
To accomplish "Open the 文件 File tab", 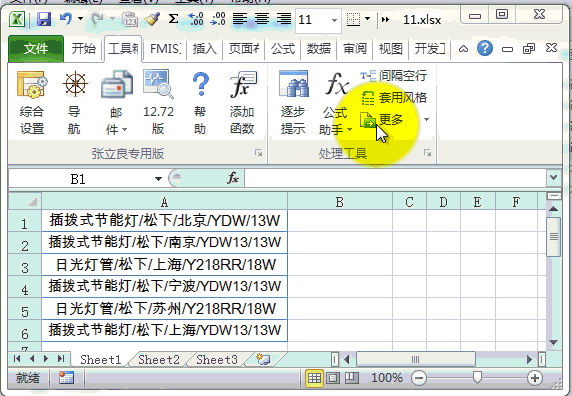I will (x=36, y=48).
